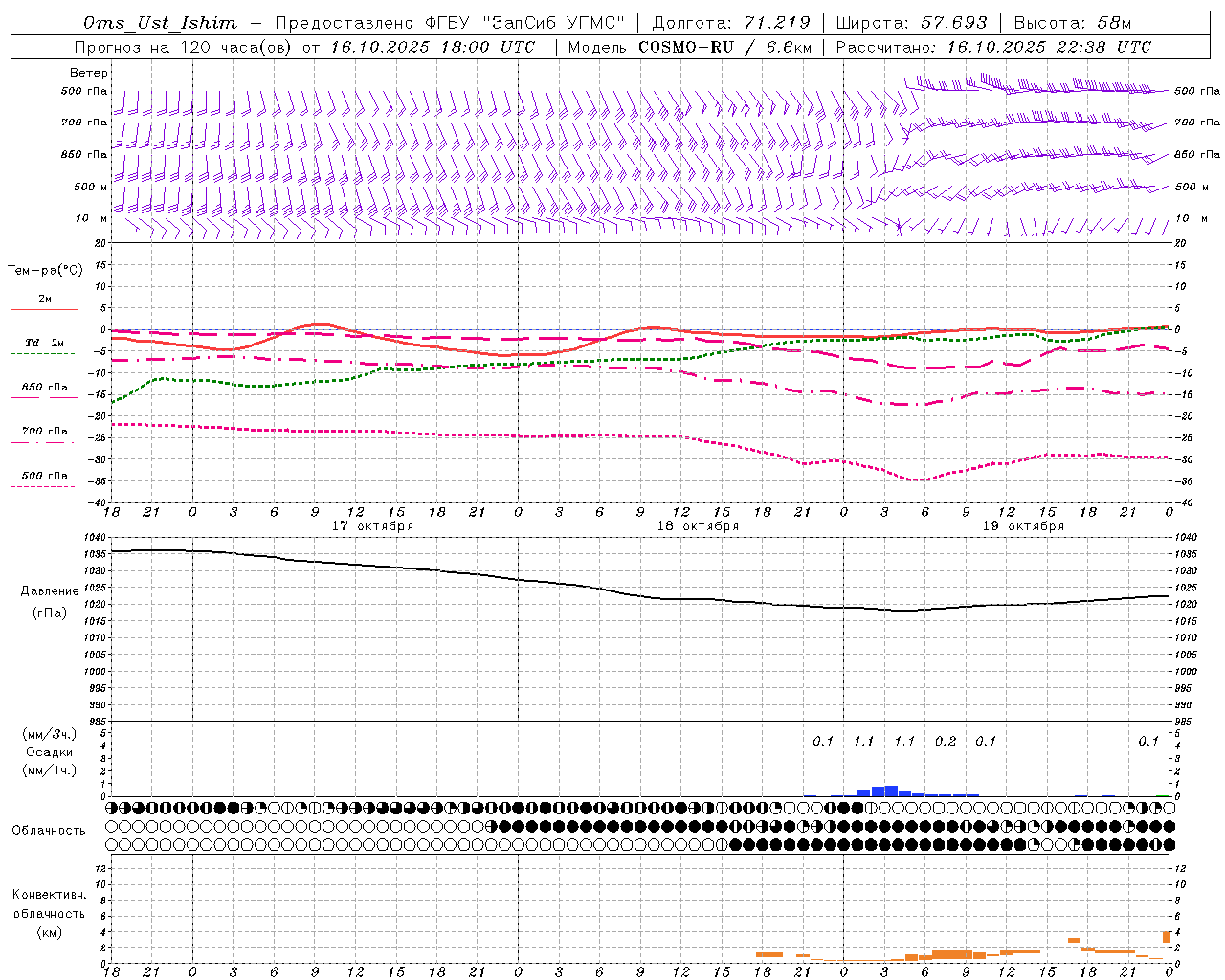Click the (гПа) unit label under Давление
The width and height of the screenshot is (1225, 980).
(49, 613)
